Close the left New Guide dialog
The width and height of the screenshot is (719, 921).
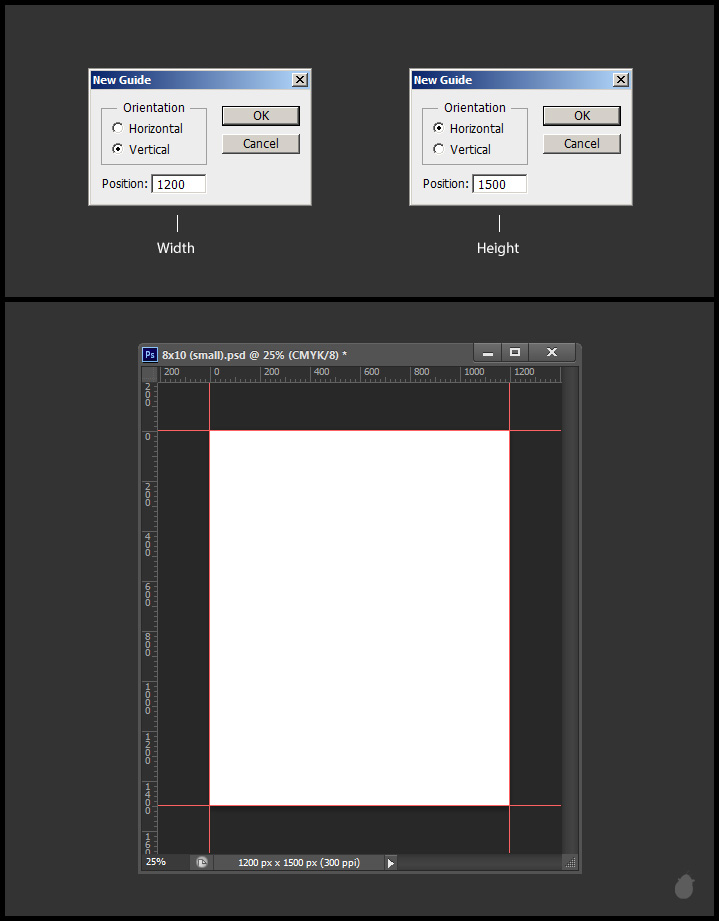pyautogui.click(x=300, y=80)
